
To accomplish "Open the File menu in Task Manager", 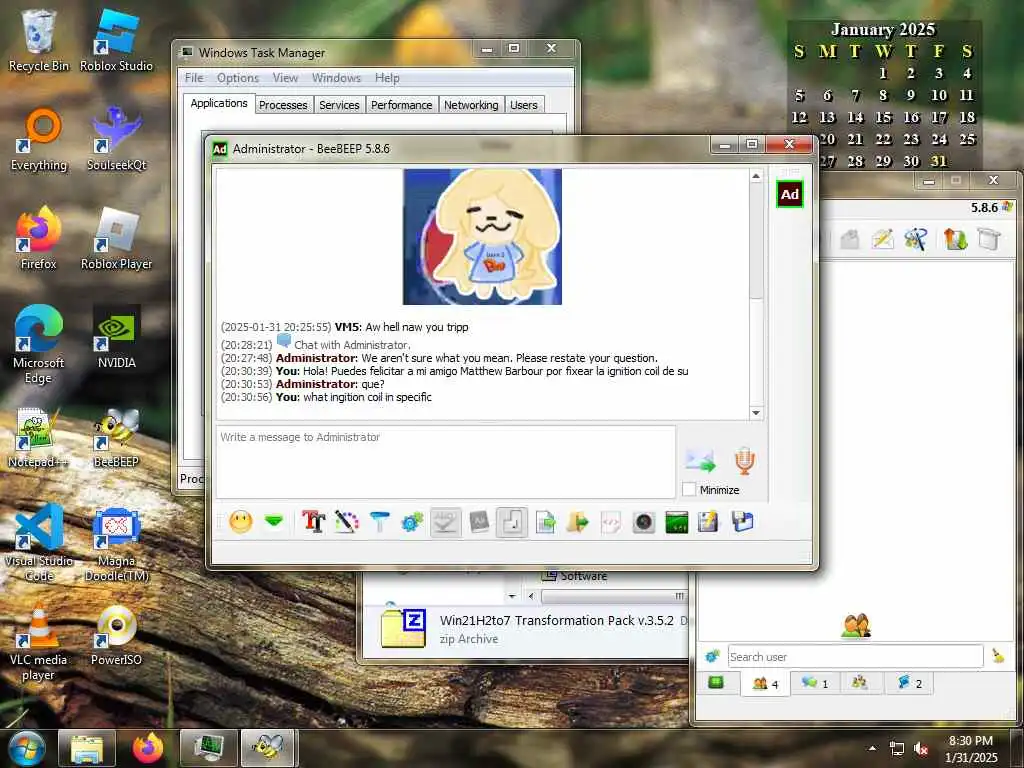I will coord(194,78).
